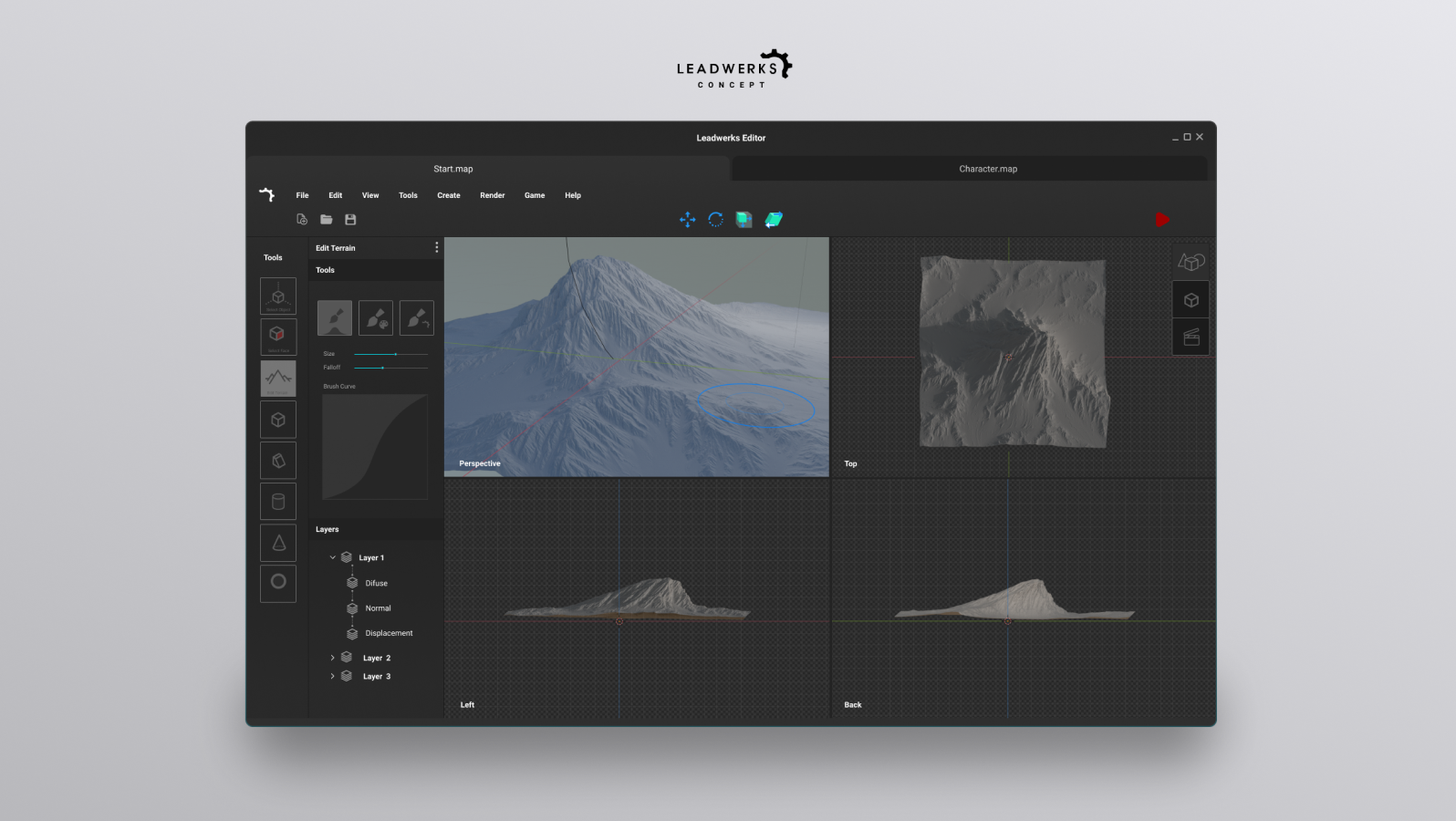Switch to the Start.map tab
1456x821 pixels.
[488, 169]
